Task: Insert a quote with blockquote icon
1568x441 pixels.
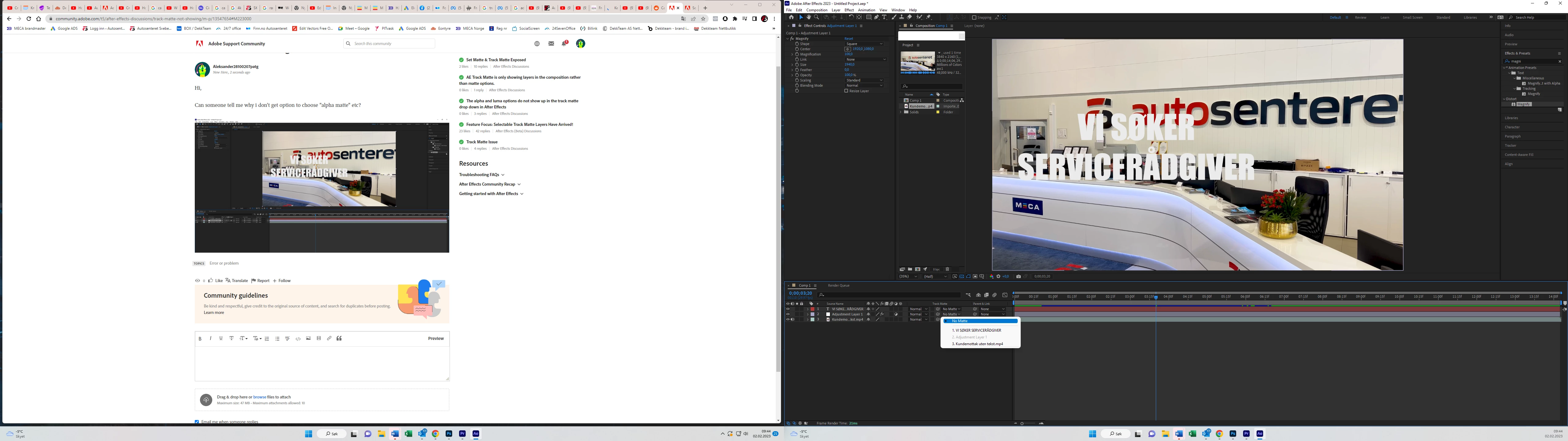Action: pyautogui.click(x=339, y=339)
